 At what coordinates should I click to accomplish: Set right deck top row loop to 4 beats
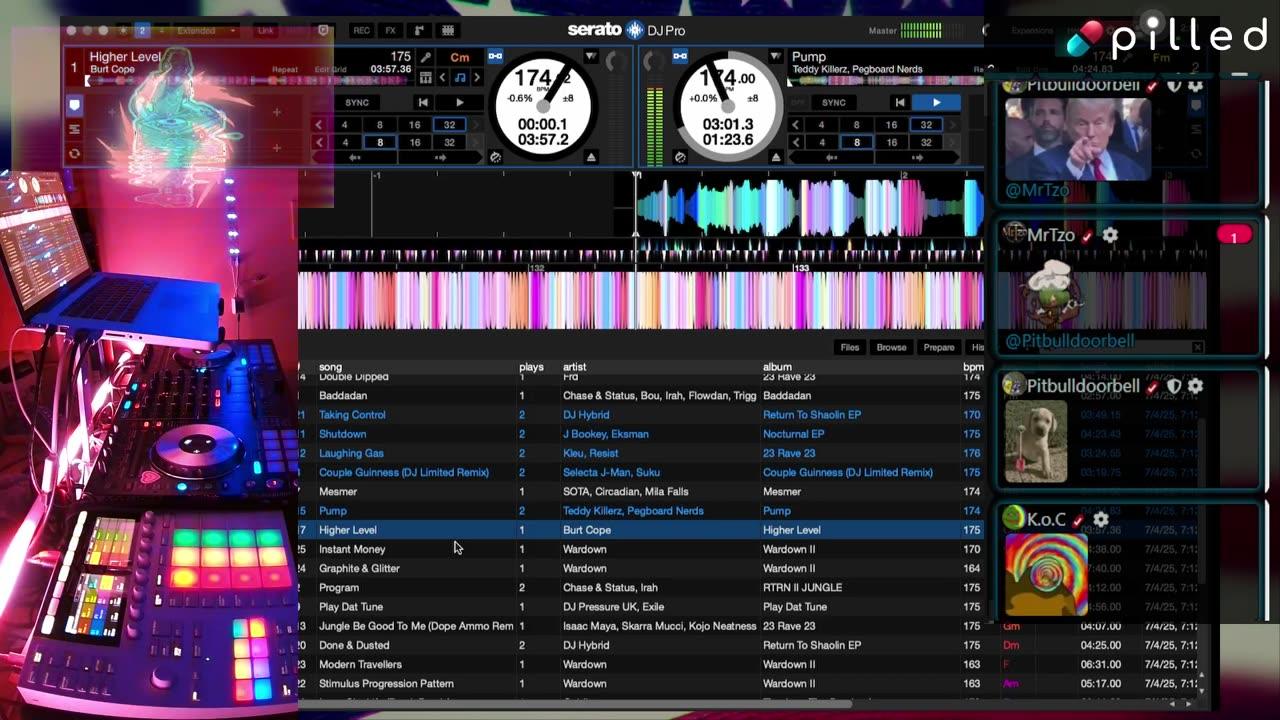pos(821,125)
